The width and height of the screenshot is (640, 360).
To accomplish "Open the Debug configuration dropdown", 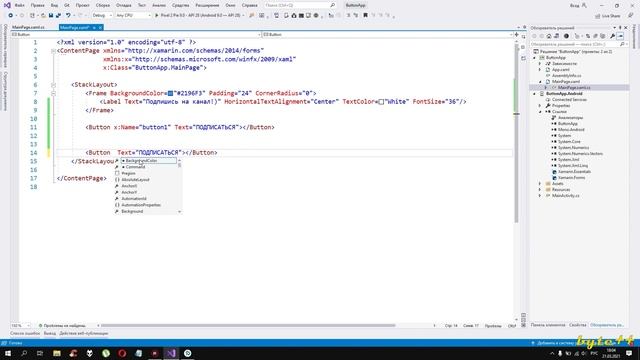I will [102, 16].
